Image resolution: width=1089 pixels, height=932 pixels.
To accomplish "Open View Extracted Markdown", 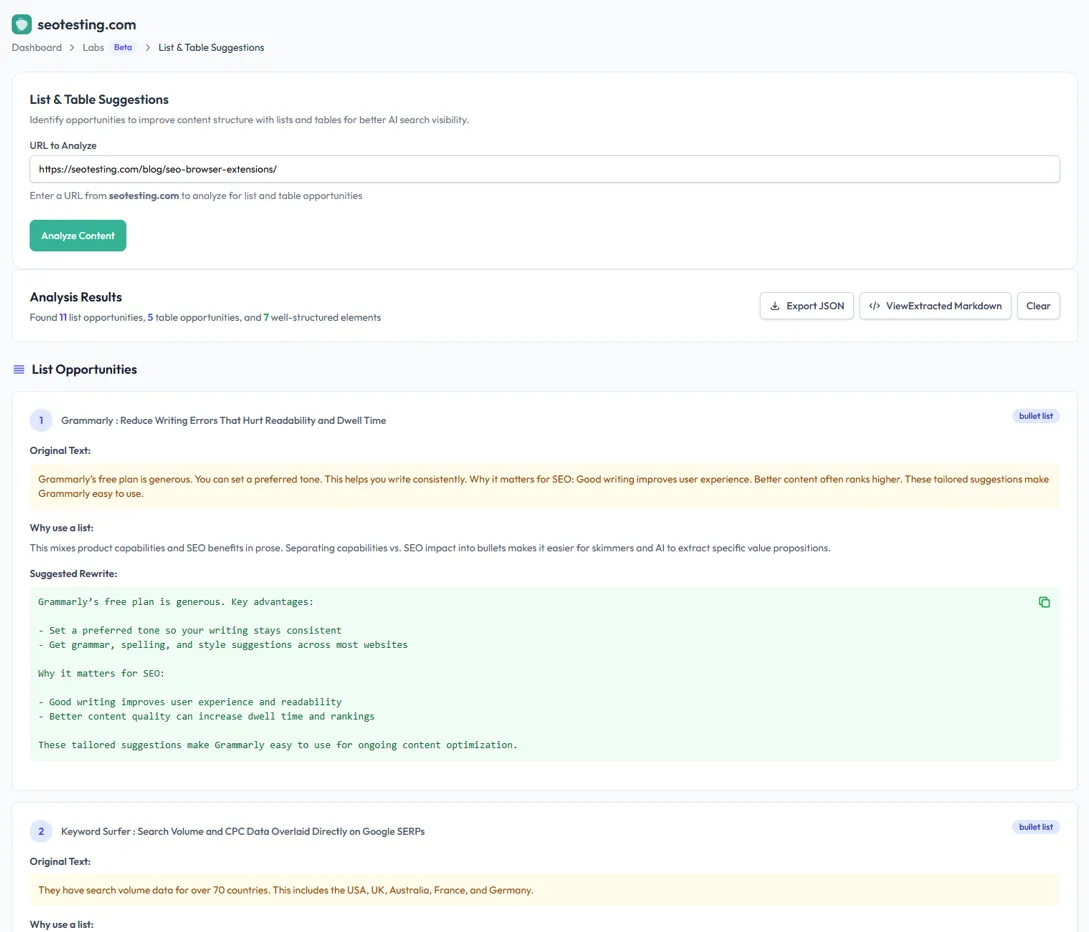I will tap(935, 306).
